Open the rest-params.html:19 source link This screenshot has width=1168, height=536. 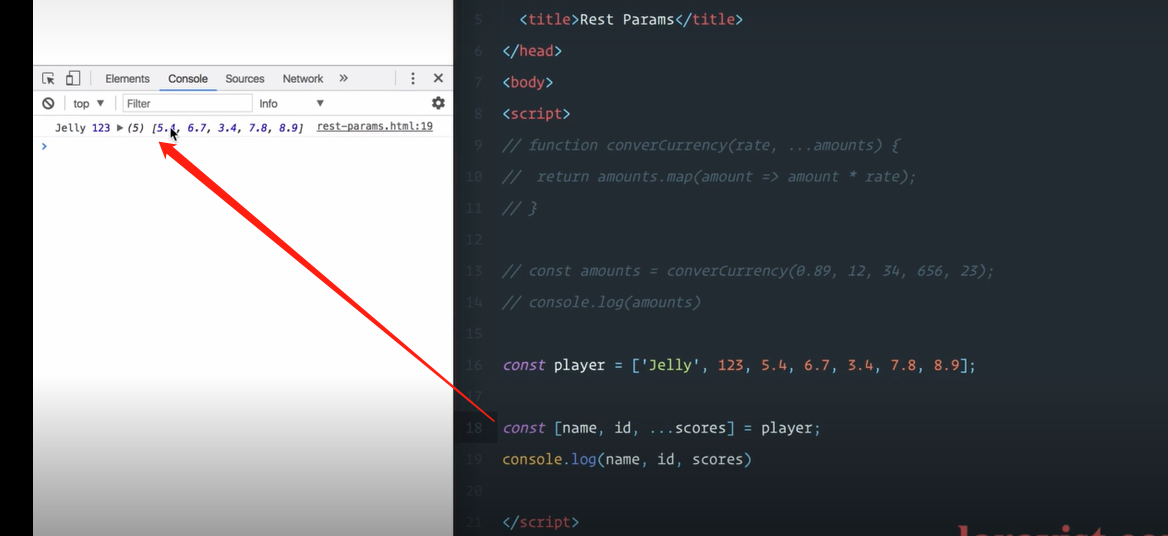click(375, 127)
